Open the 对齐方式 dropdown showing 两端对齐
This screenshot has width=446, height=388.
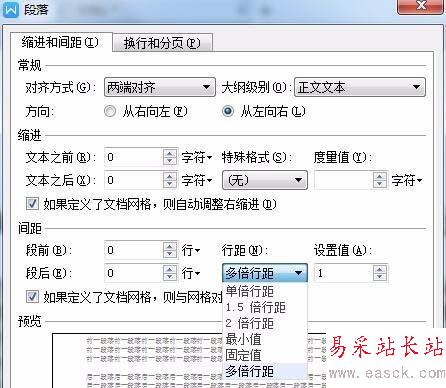160,87
